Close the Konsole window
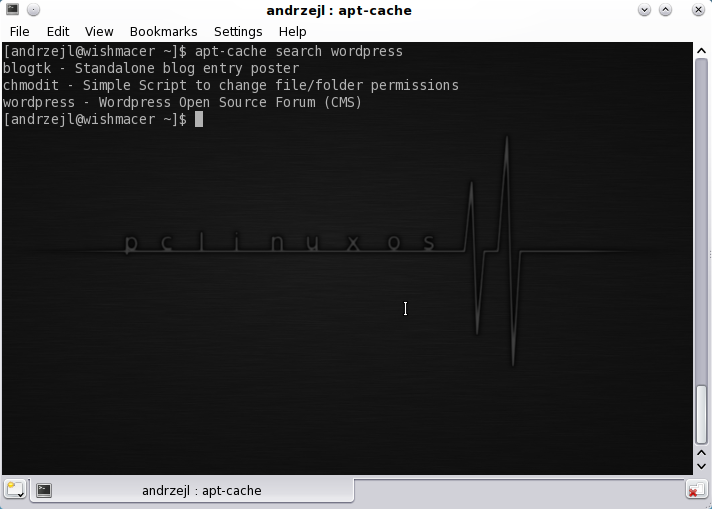This screenshot has height=509, width=712. coord(695,11)
